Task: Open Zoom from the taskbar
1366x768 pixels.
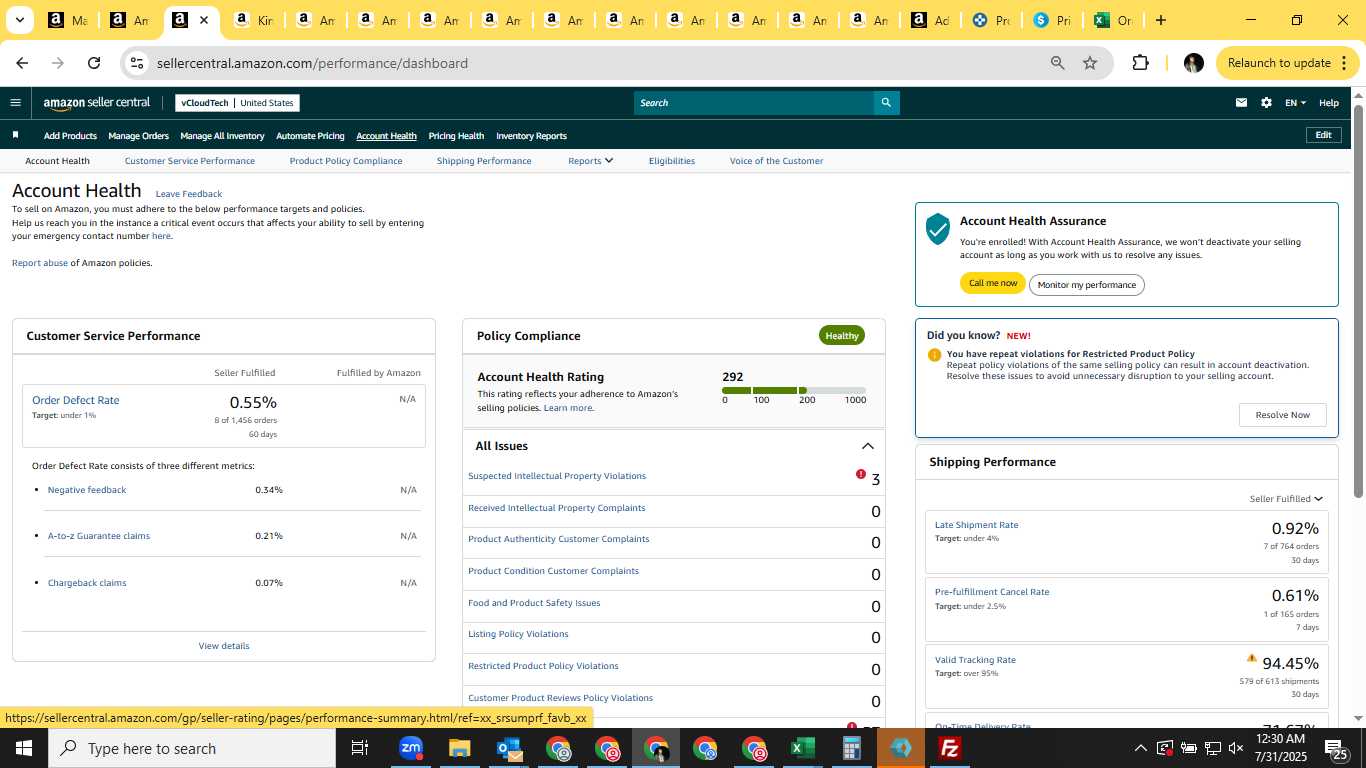Action: 410,748
